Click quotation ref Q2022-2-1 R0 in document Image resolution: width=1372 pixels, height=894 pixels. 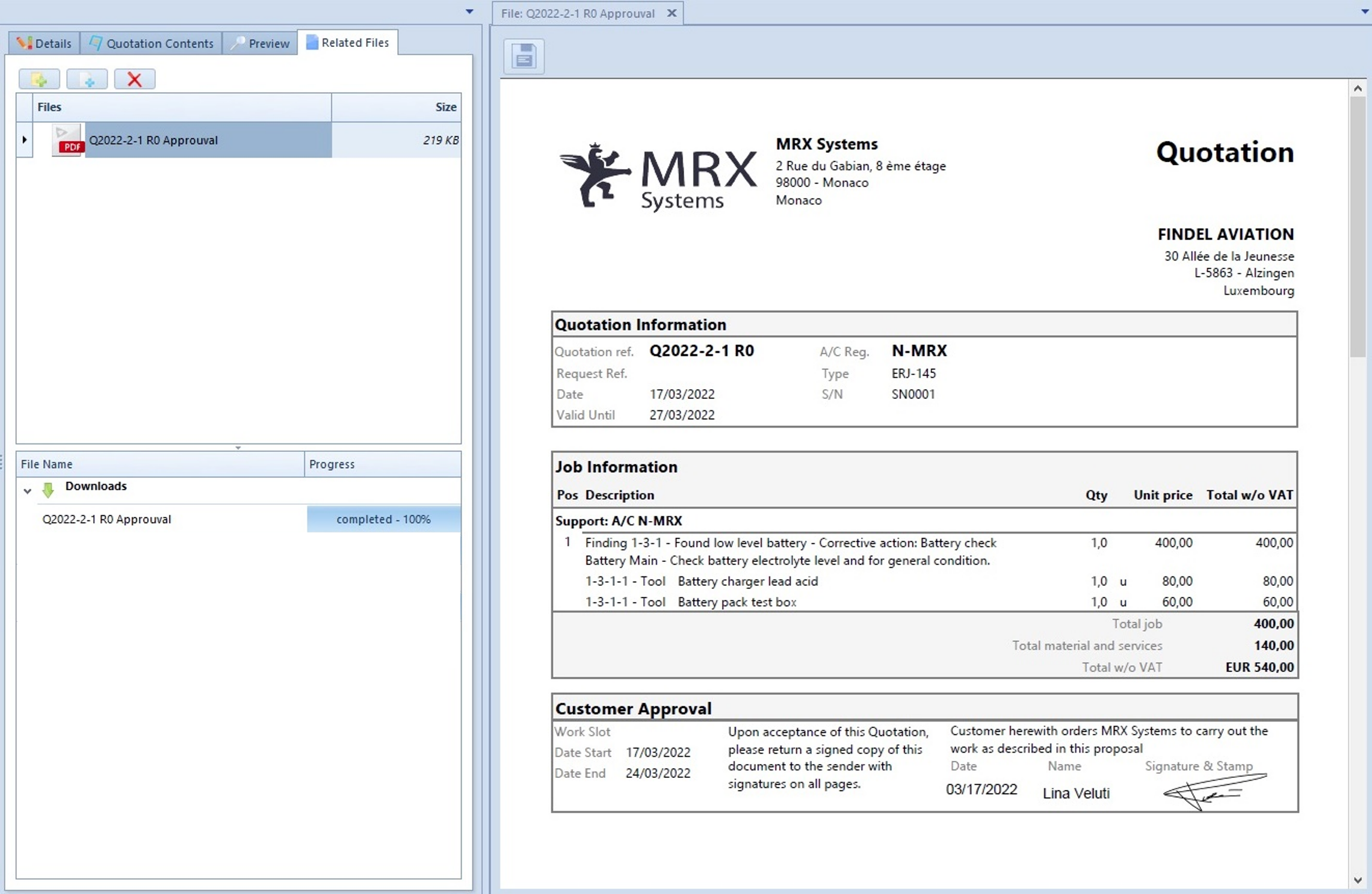tap(702, 351)
